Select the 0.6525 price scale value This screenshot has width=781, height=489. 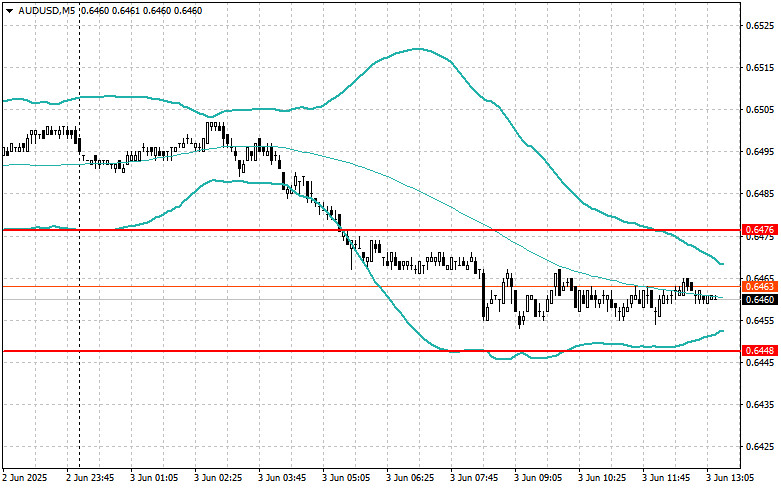coord(760,25)
